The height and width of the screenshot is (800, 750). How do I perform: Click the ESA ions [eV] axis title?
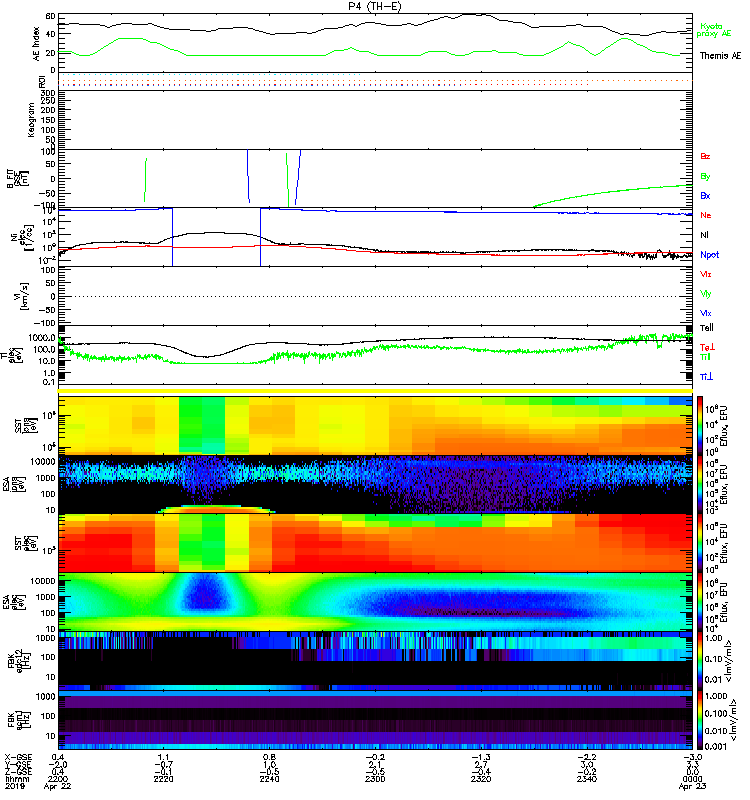pyautogui.click(x=12, y=484)
